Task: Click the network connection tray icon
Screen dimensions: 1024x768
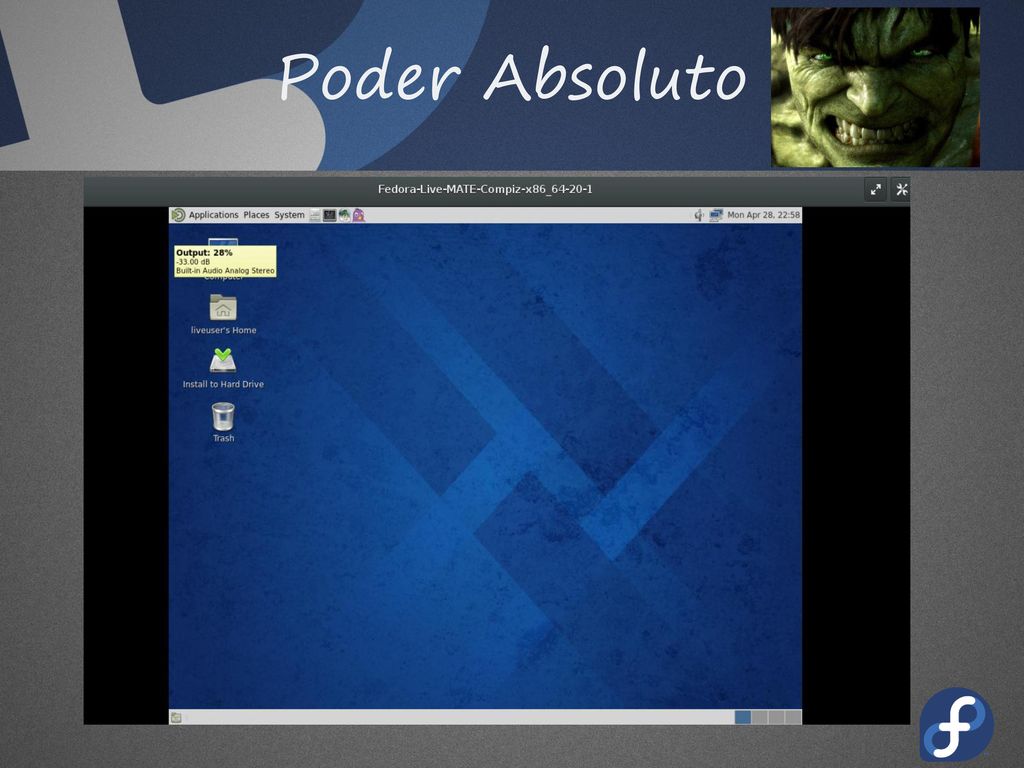Action: coord(716,215)
